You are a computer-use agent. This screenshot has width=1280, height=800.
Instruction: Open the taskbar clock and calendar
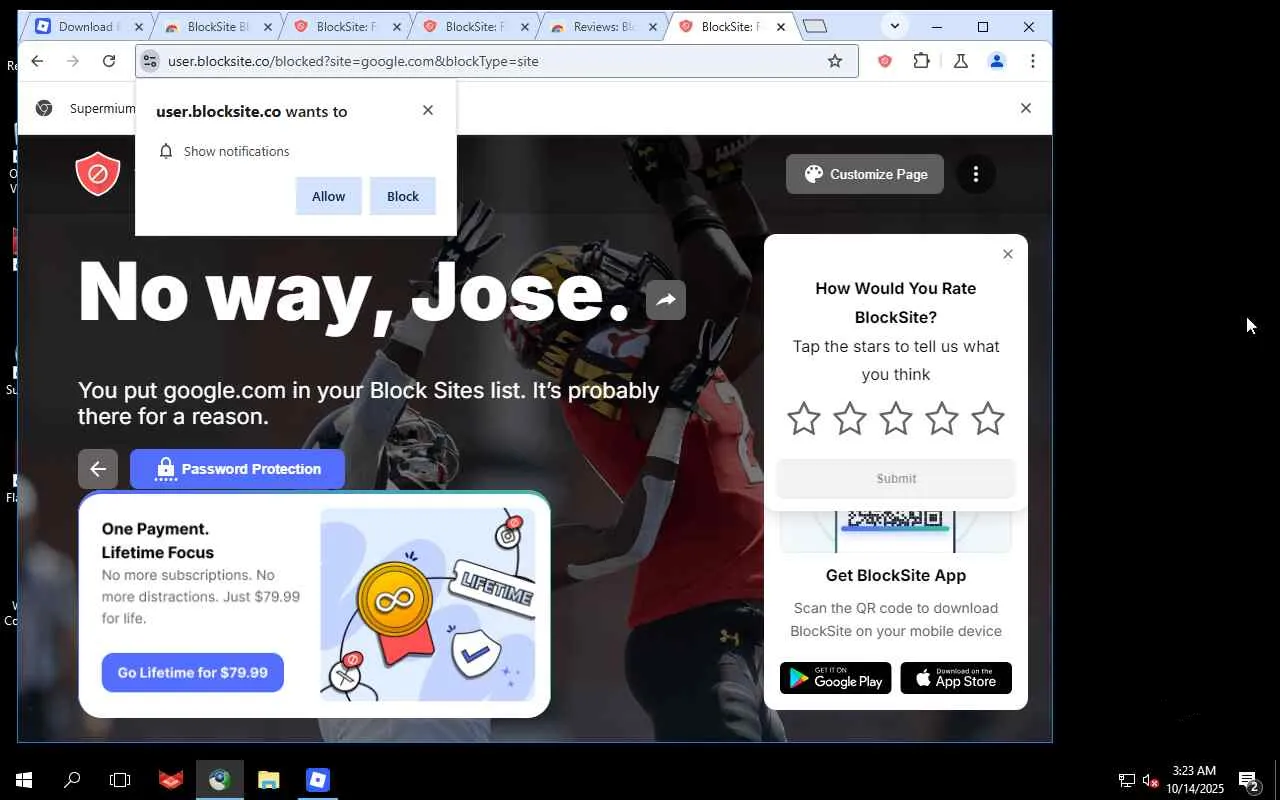point(1194,780)
